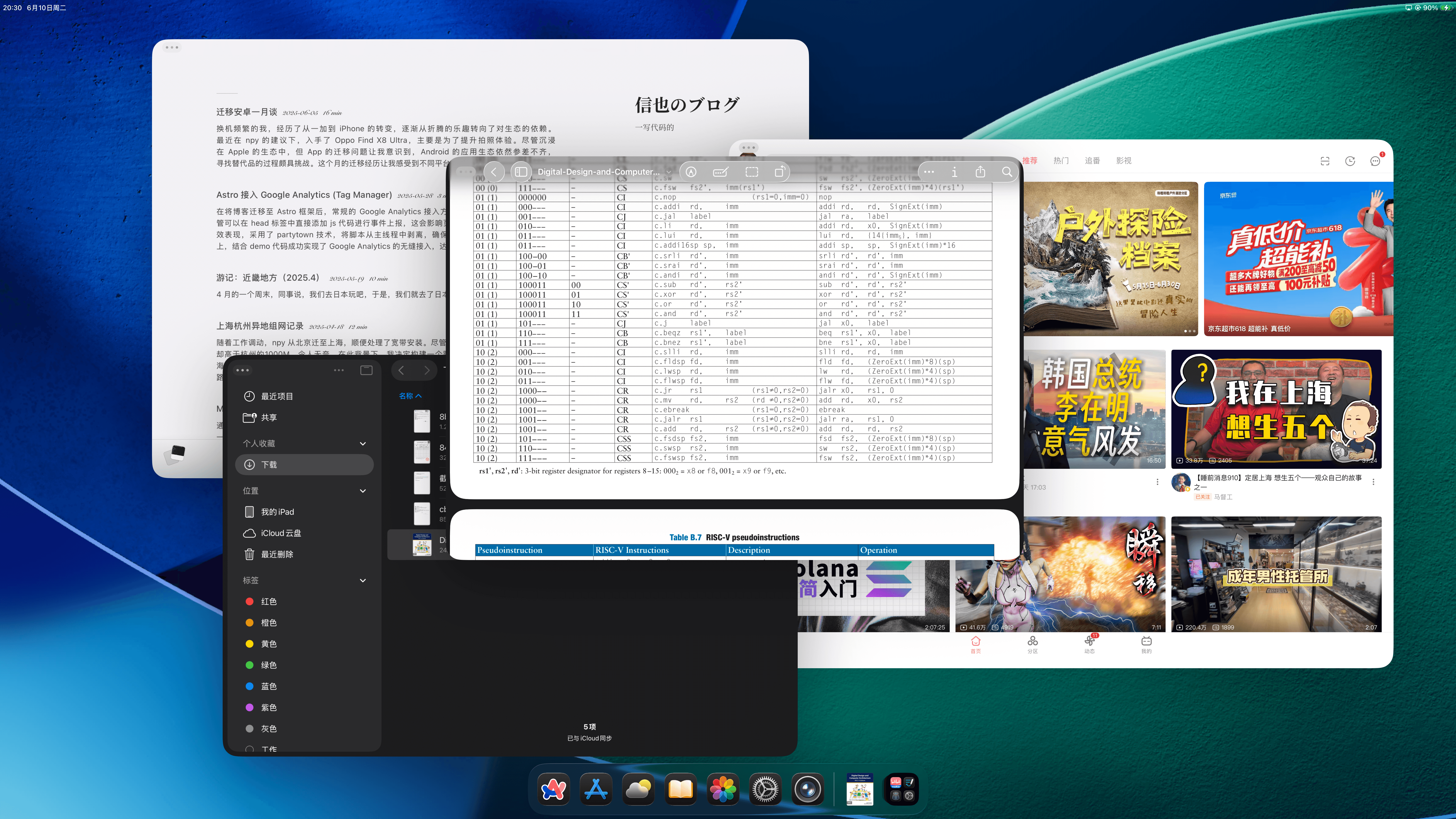
Task: Expand the Digital-Design-and-Computer title dropdown
Action: pos(669,172)
